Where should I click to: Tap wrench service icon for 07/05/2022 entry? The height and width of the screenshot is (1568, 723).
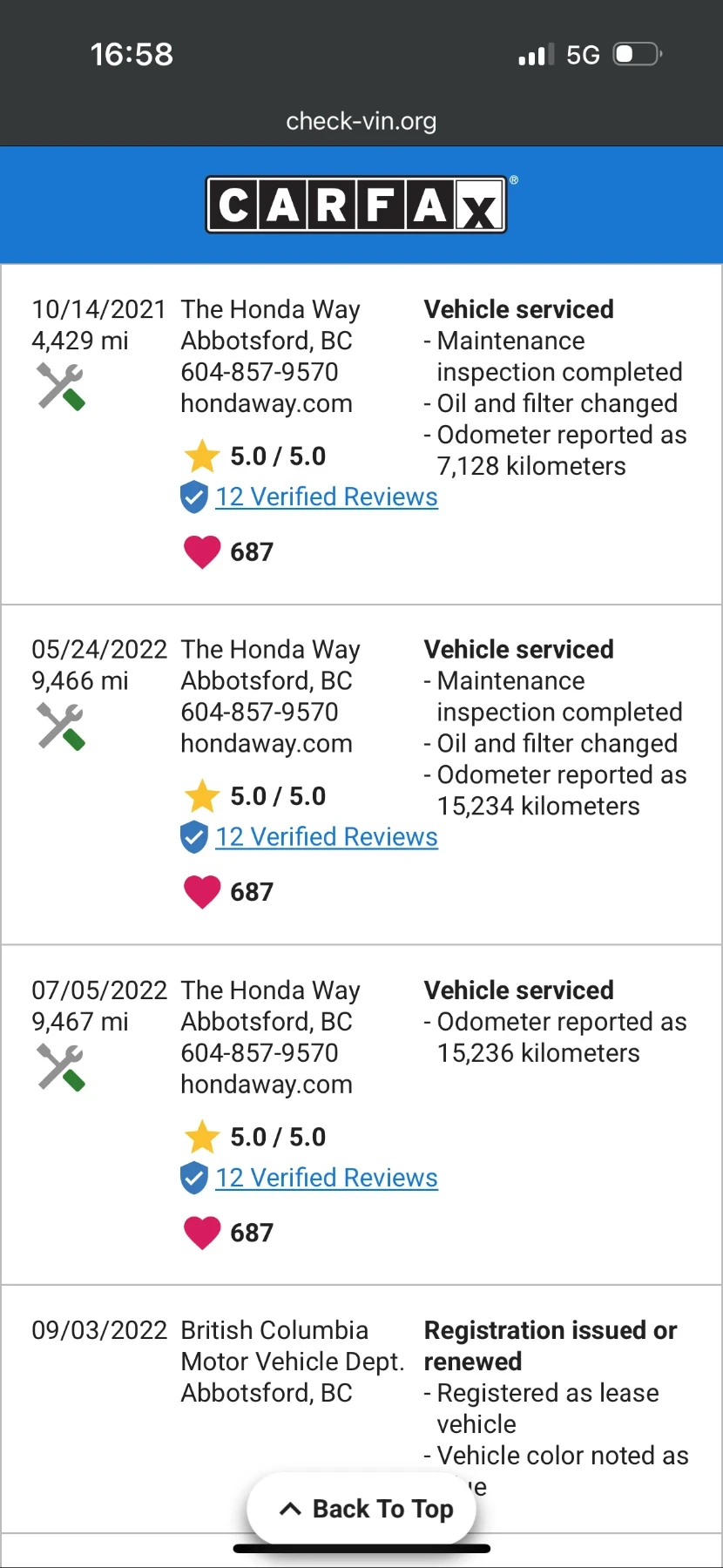pyautogui.click(x=61, y=1066)
